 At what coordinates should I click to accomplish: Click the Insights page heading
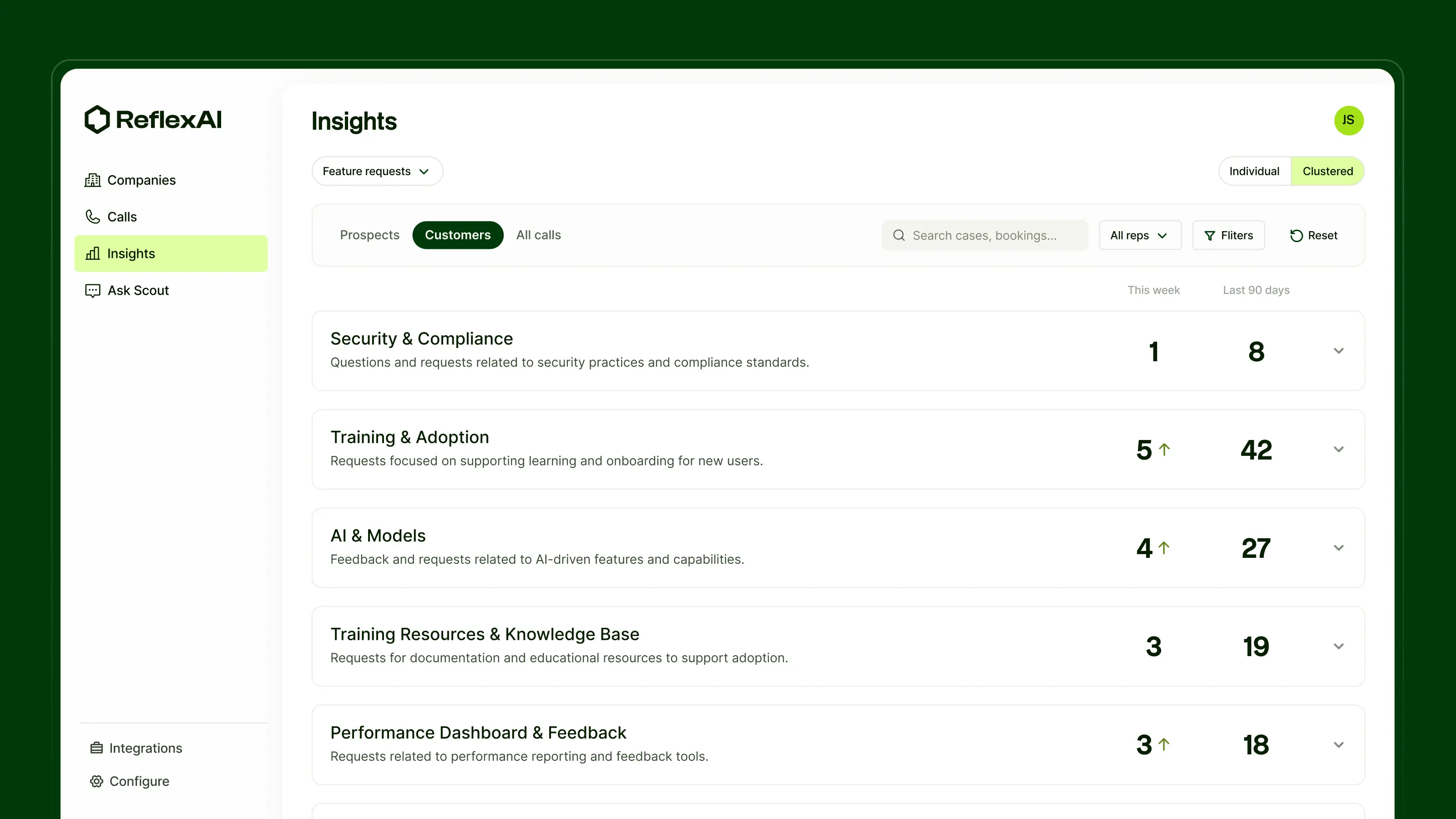point(354,121)
